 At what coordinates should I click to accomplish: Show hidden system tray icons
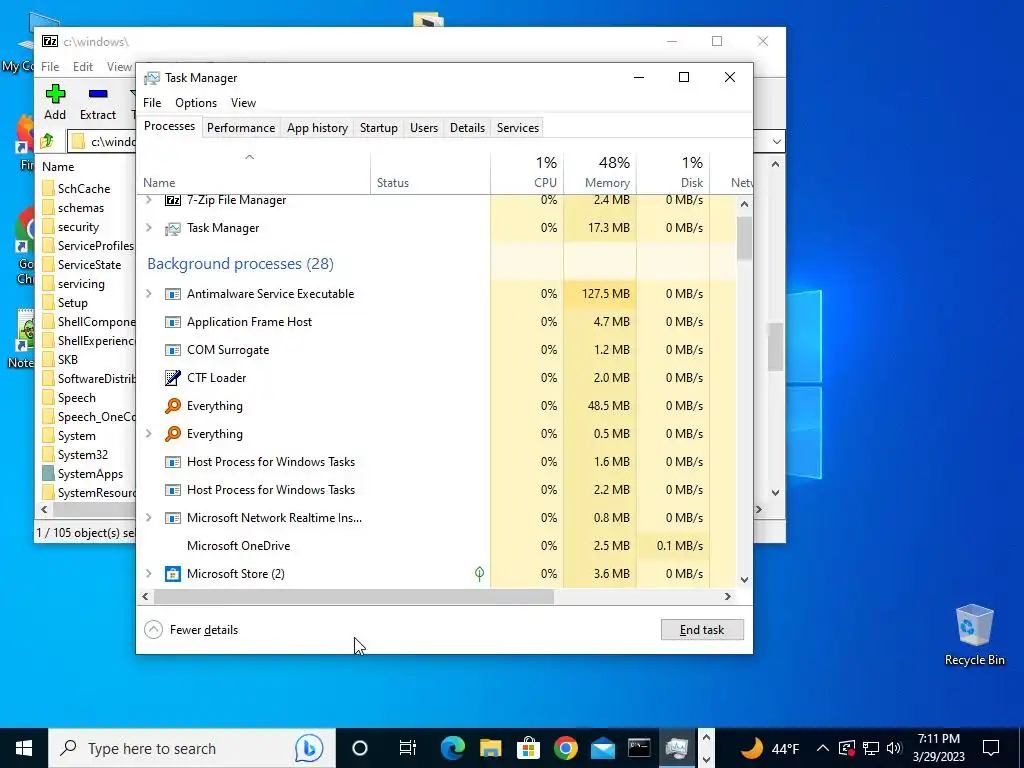tap(823, 748)
